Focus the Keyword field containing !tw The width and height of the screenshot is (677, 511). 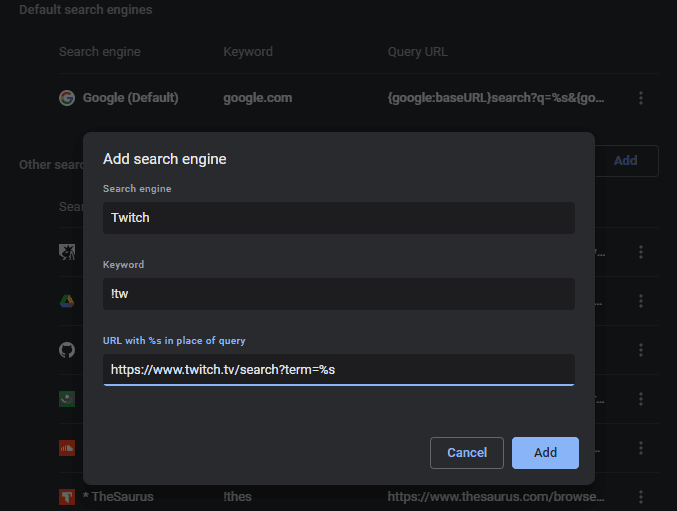(338, 293)
